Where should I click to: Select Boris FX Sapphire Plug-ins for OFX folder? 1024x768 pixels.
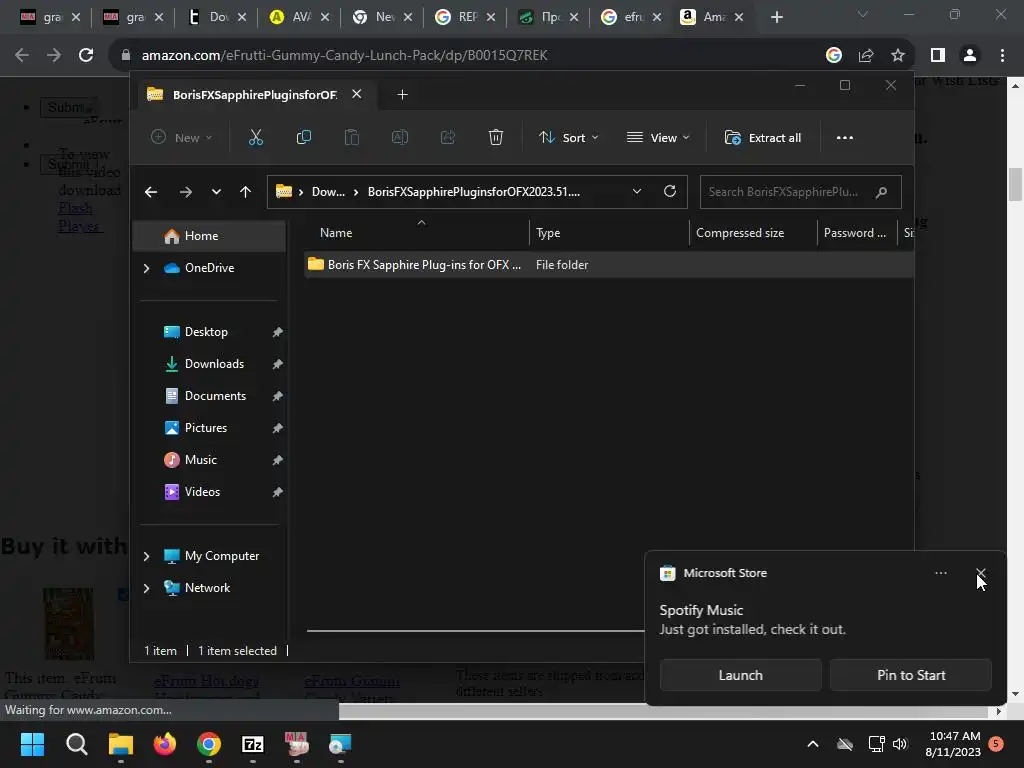609,264
